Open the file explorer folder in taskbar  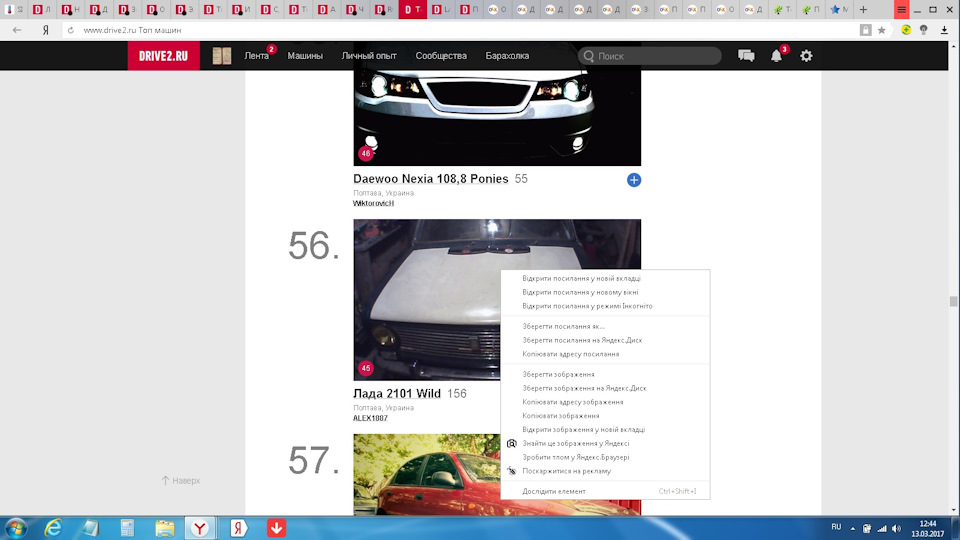point(164,528)
